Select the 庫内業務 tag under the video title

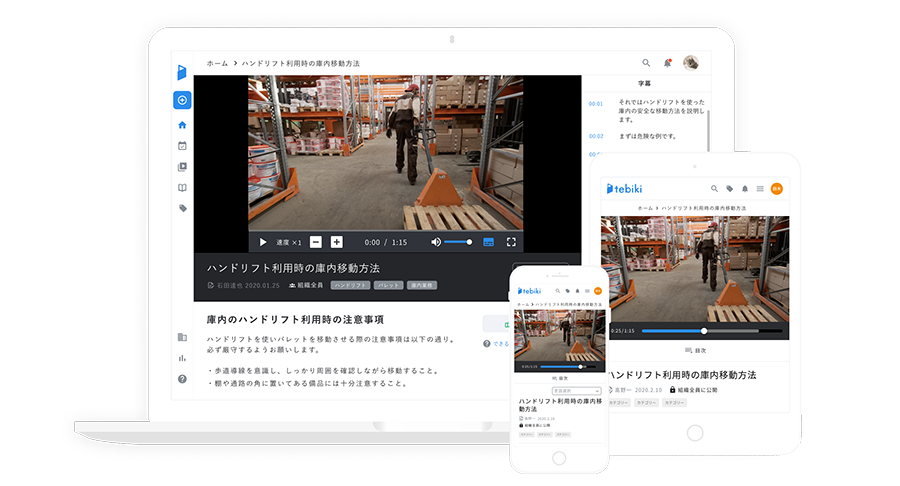(x=422, y=285)
